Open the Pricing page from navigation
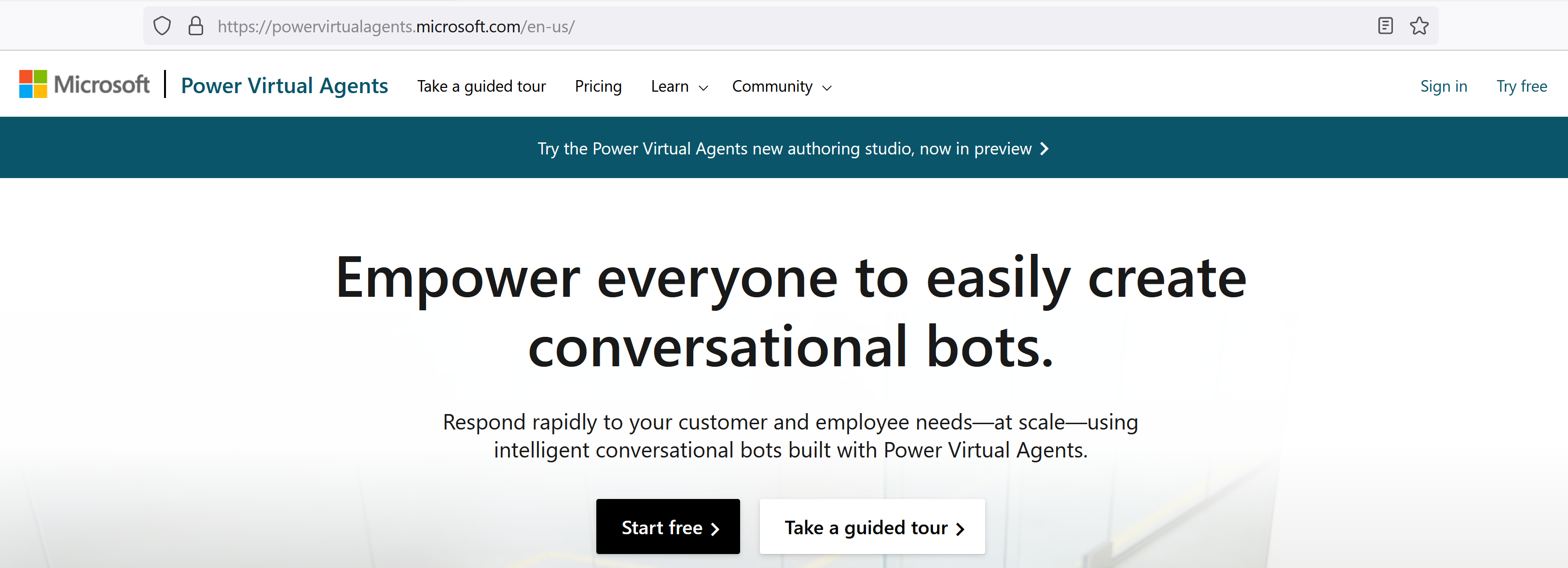Viewport: 1568px width, 568px height. tap(598, 86)
